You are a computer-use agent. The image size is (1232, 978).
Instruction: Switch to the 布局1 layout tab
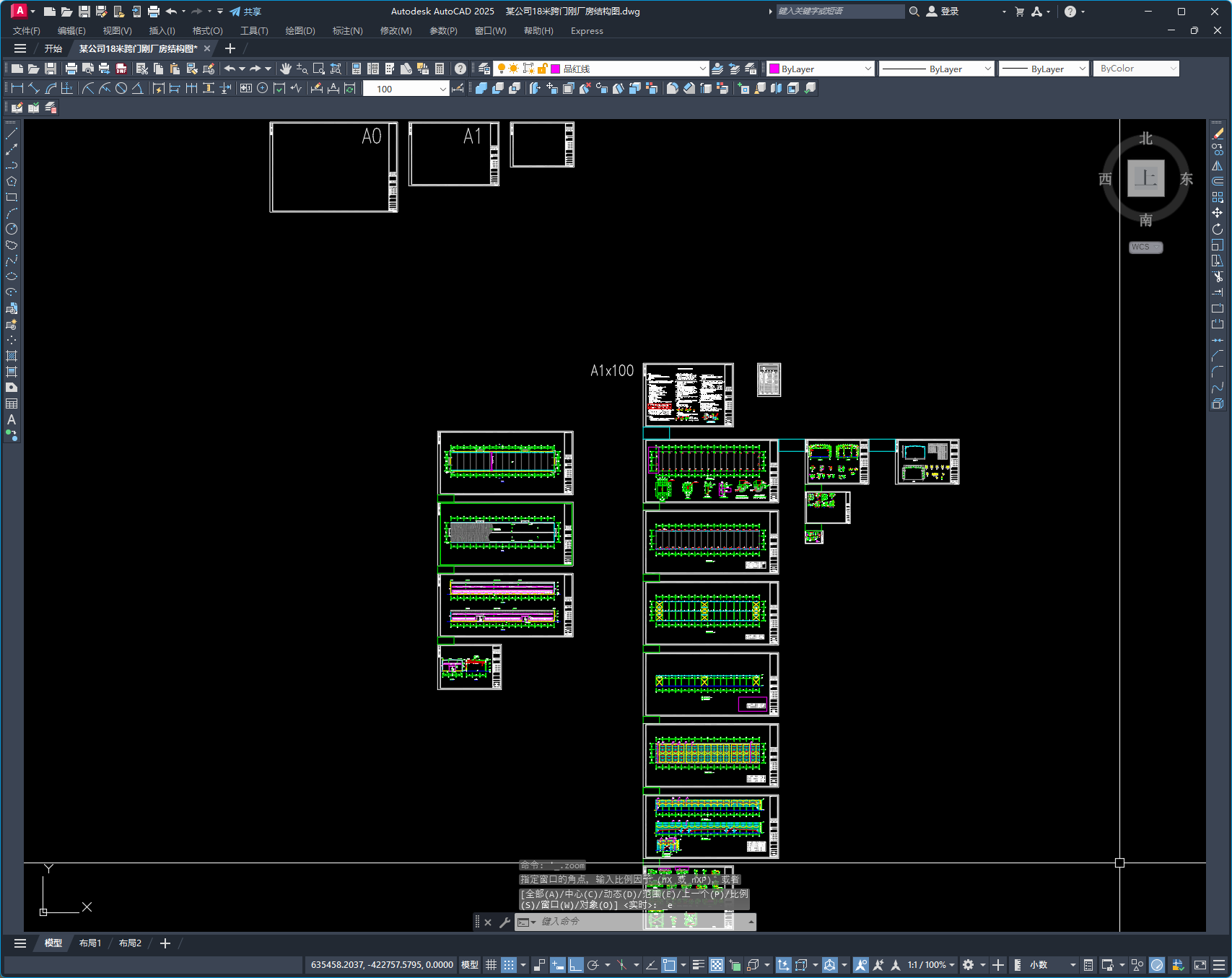click(x=90, y=943)
